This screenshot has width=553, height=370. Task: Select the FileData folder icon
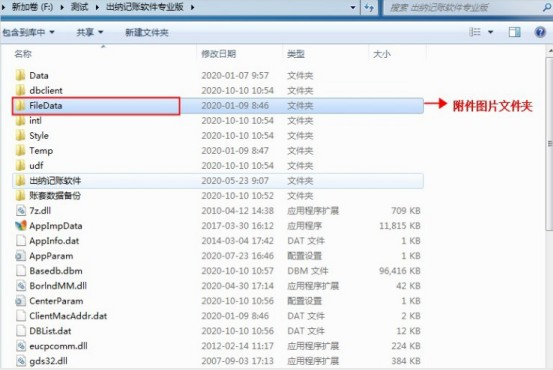pos(20,105)
